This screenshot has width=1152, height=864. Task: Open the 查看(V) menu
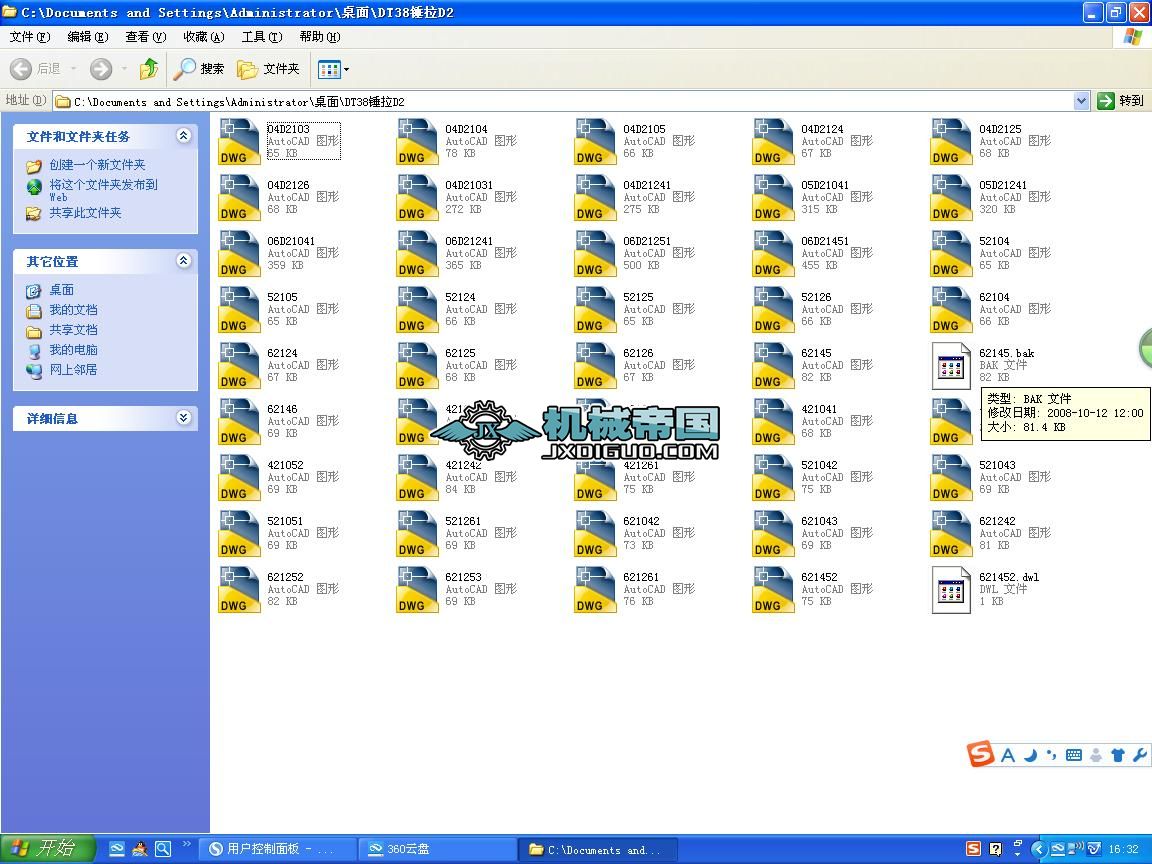click(145, 37)
